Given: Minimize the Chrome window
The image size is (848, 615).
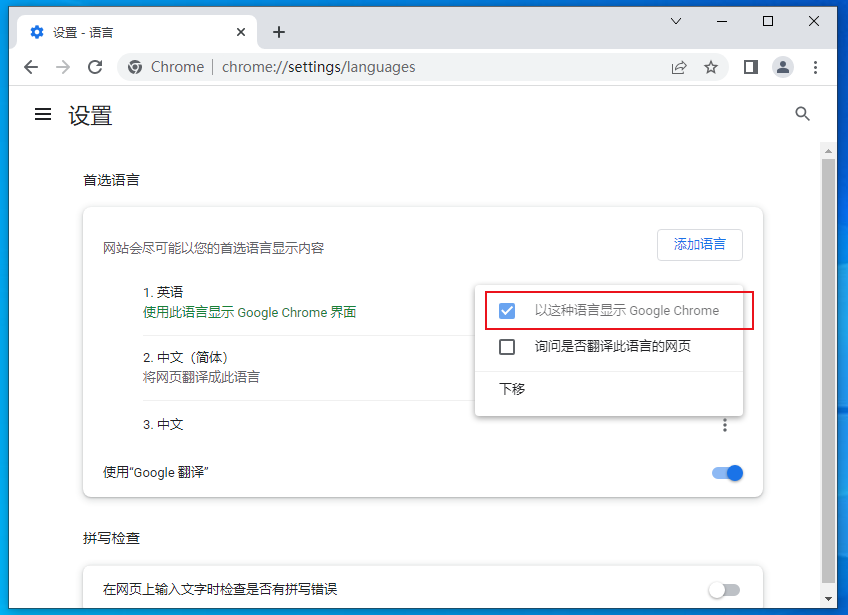Looking at the screenshot, I should click(x=721, y=21).
